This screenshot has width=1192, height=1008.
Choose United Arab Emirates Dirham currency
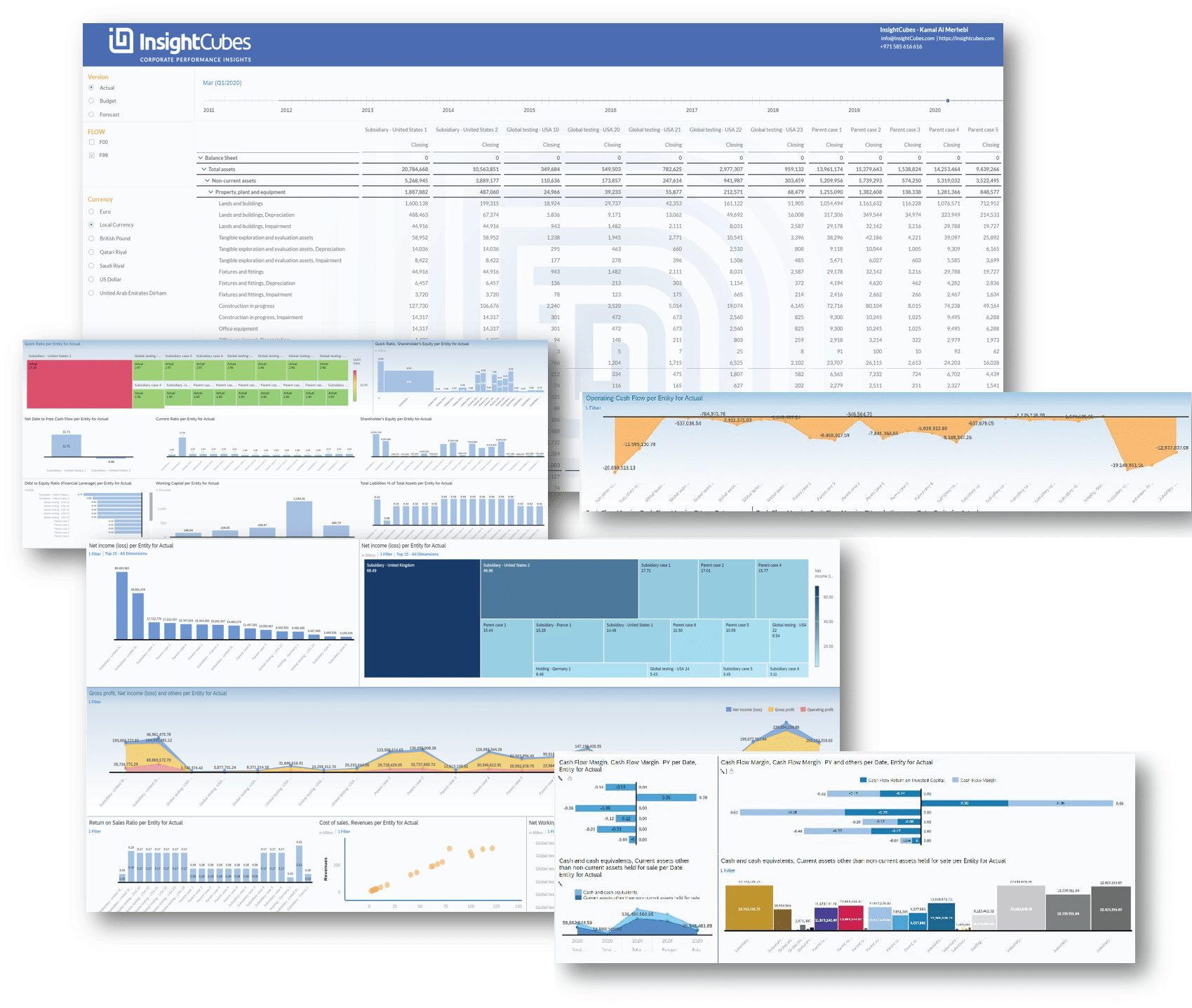click(91, 293)
